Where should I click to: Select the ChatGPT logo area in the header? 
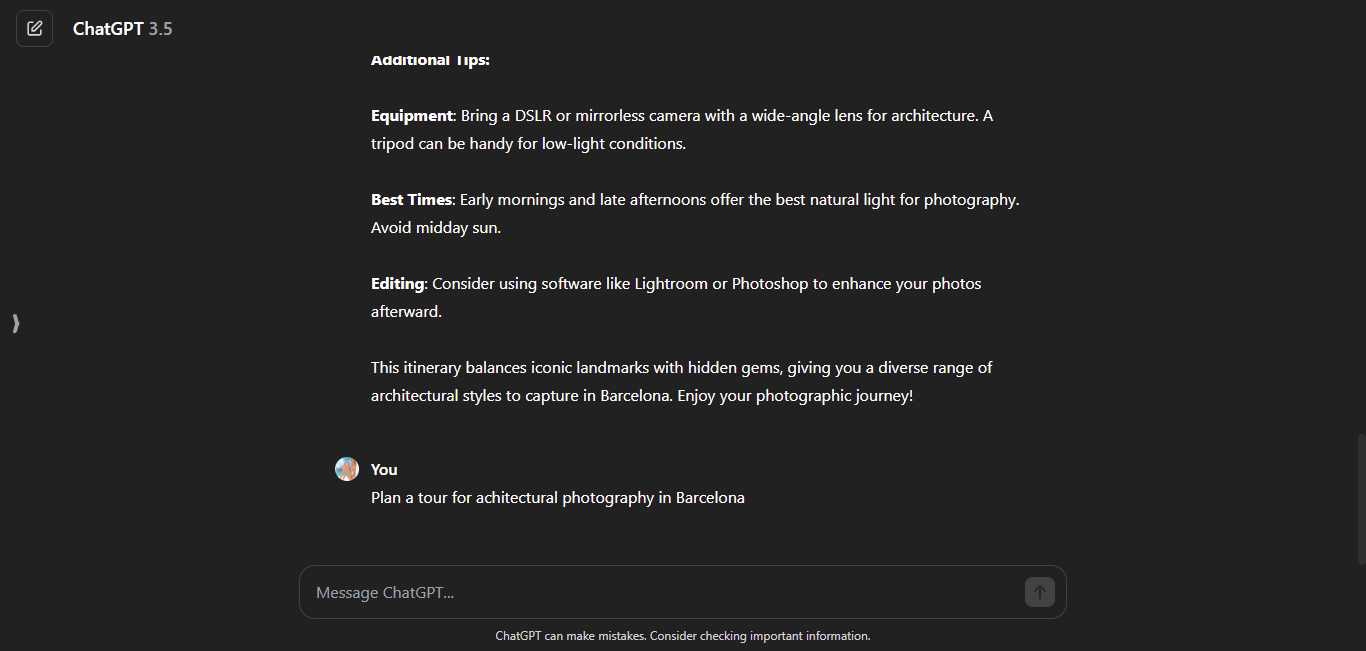pos(121,28)
